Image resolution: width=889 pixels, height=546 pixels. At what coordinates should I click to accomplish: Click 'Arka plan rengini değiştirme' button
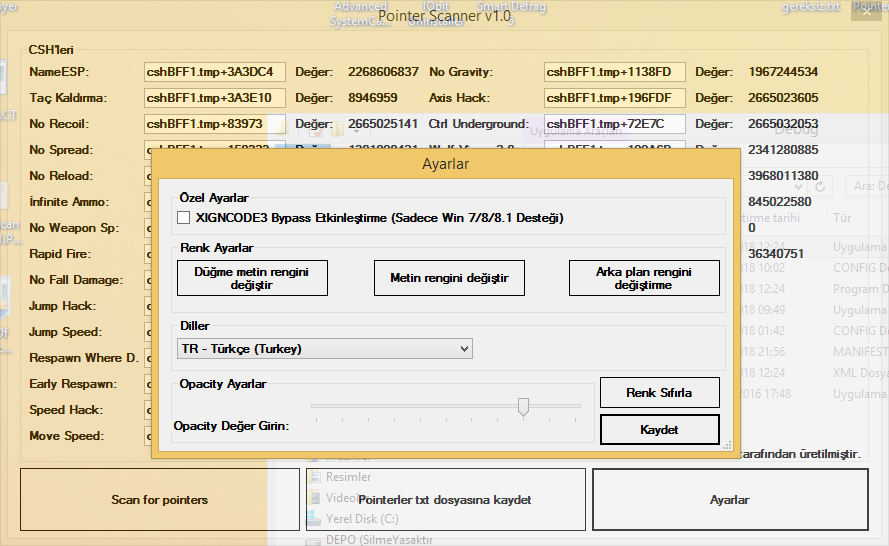coord(644,278)
